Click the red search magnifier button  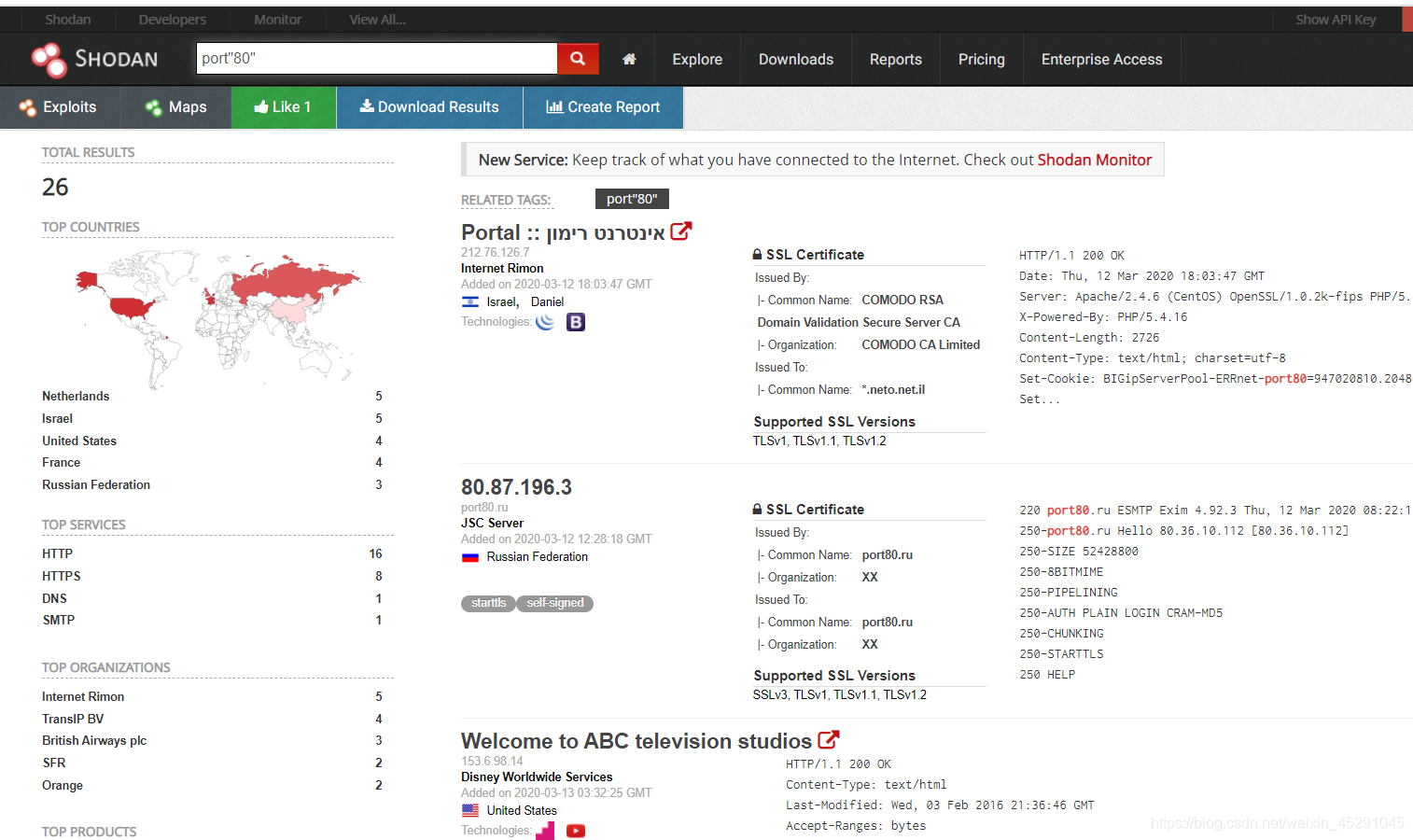(x=578, y=59)
